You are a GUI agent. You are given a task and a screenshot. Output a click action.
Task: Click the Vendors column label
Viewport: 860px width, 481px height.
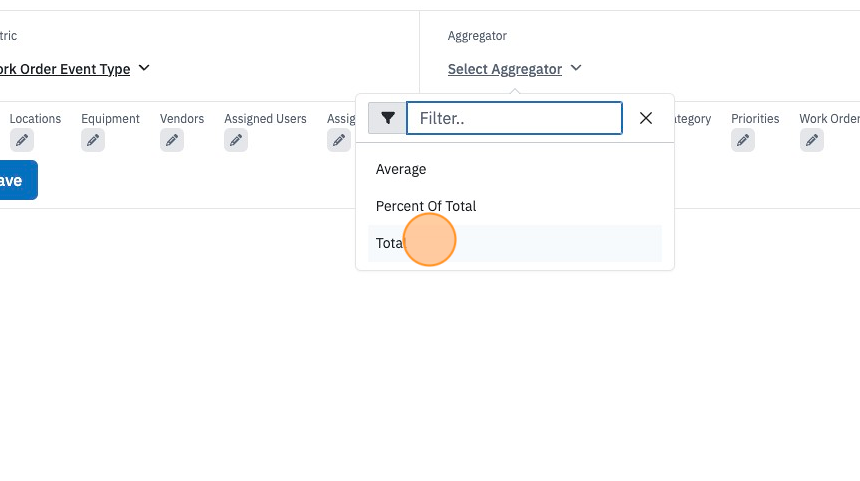click(x=182, y=118)
